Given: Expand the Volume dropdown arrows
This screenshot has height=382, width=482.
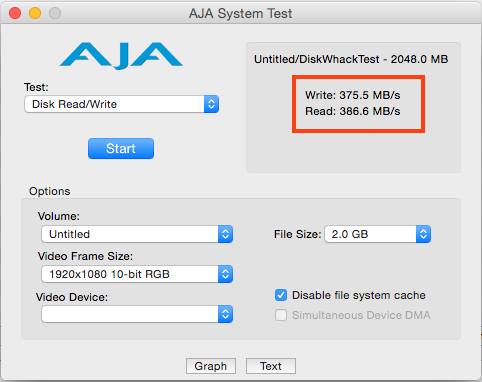Looking at the screenshot, I should (x=225, y=234).
